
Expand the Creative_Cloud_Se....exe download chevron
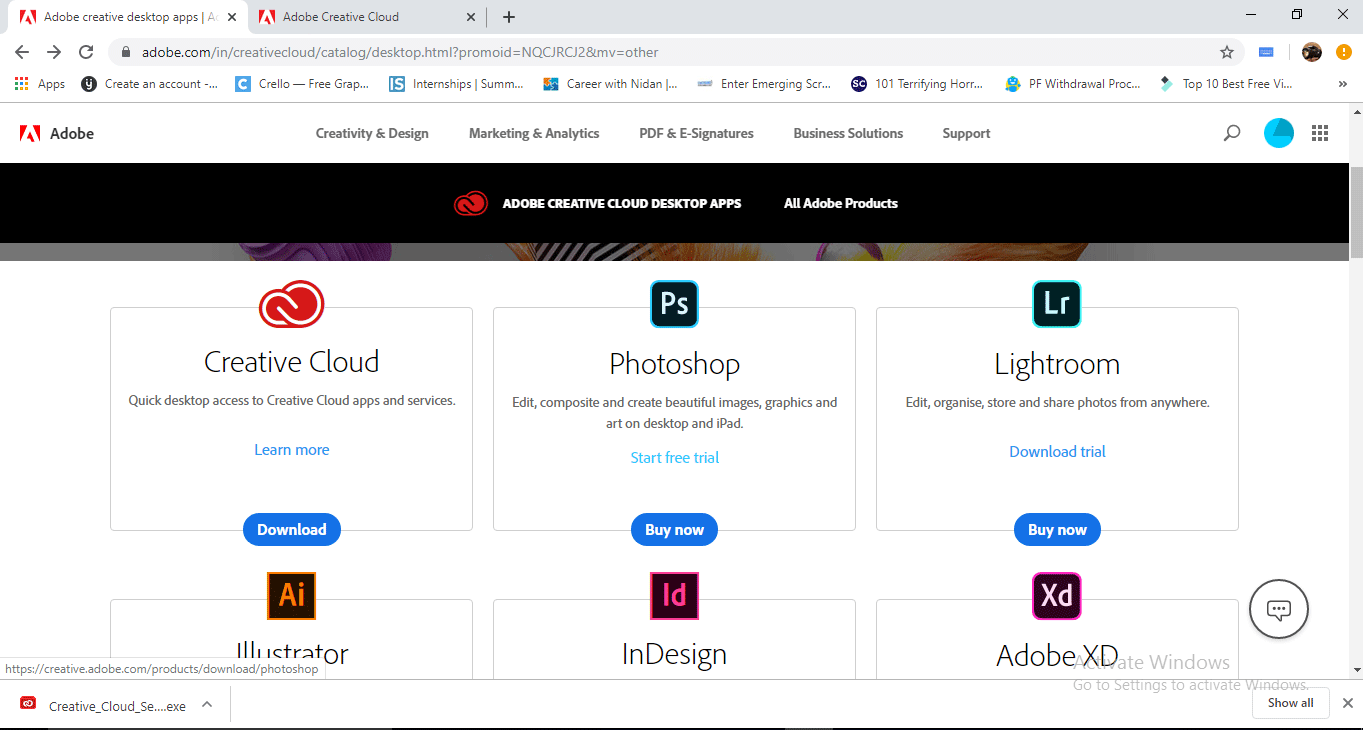click(x=207, y=703)
